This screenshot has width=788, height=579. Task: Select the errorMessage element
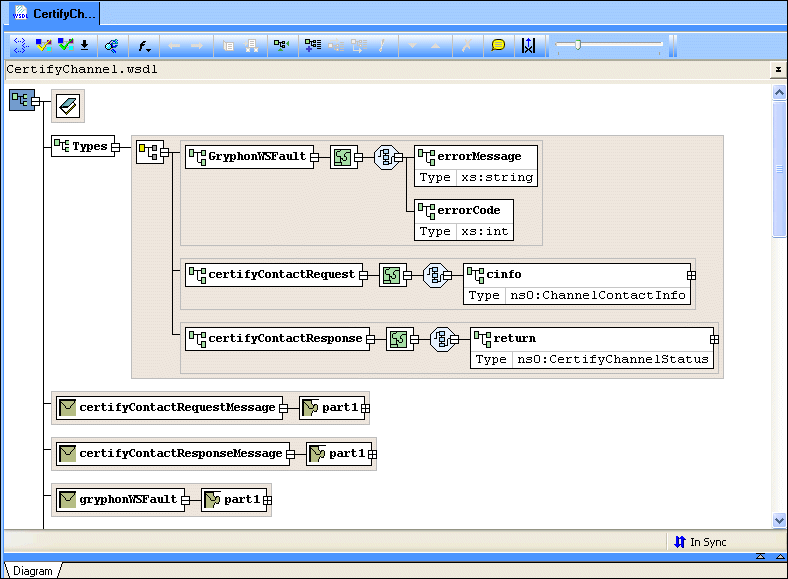(x=476, y=157)
